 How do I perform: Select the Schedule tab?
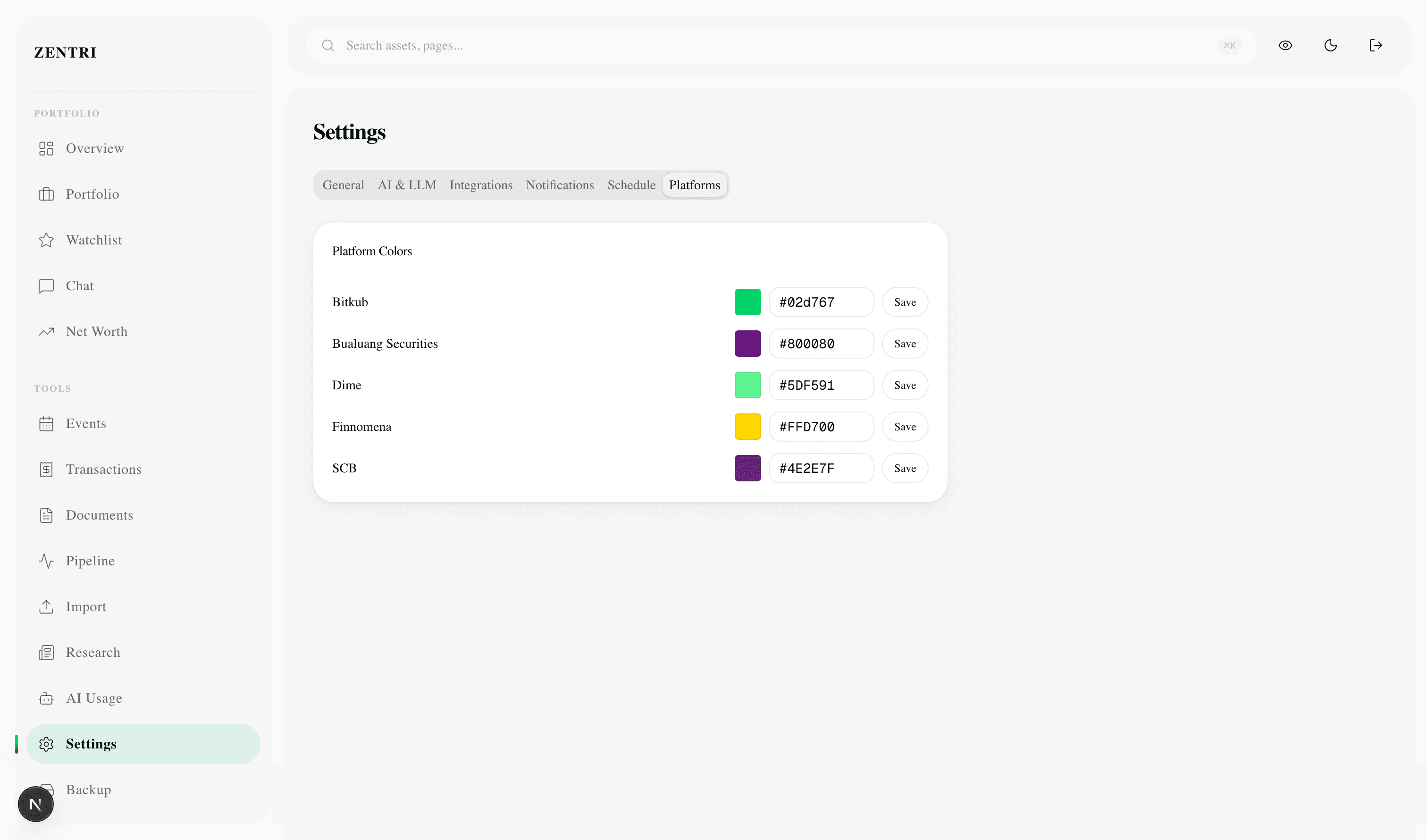tap(631, 185)
